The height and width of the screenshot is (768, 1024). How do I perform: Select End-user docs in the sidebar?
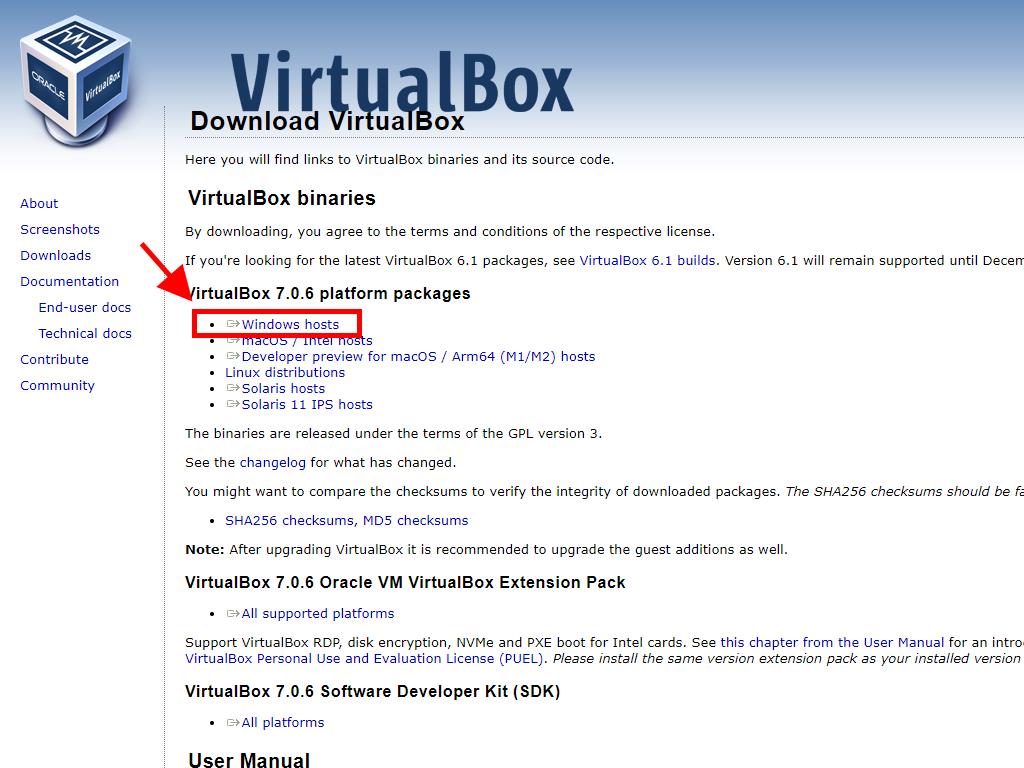click(85, 308)
